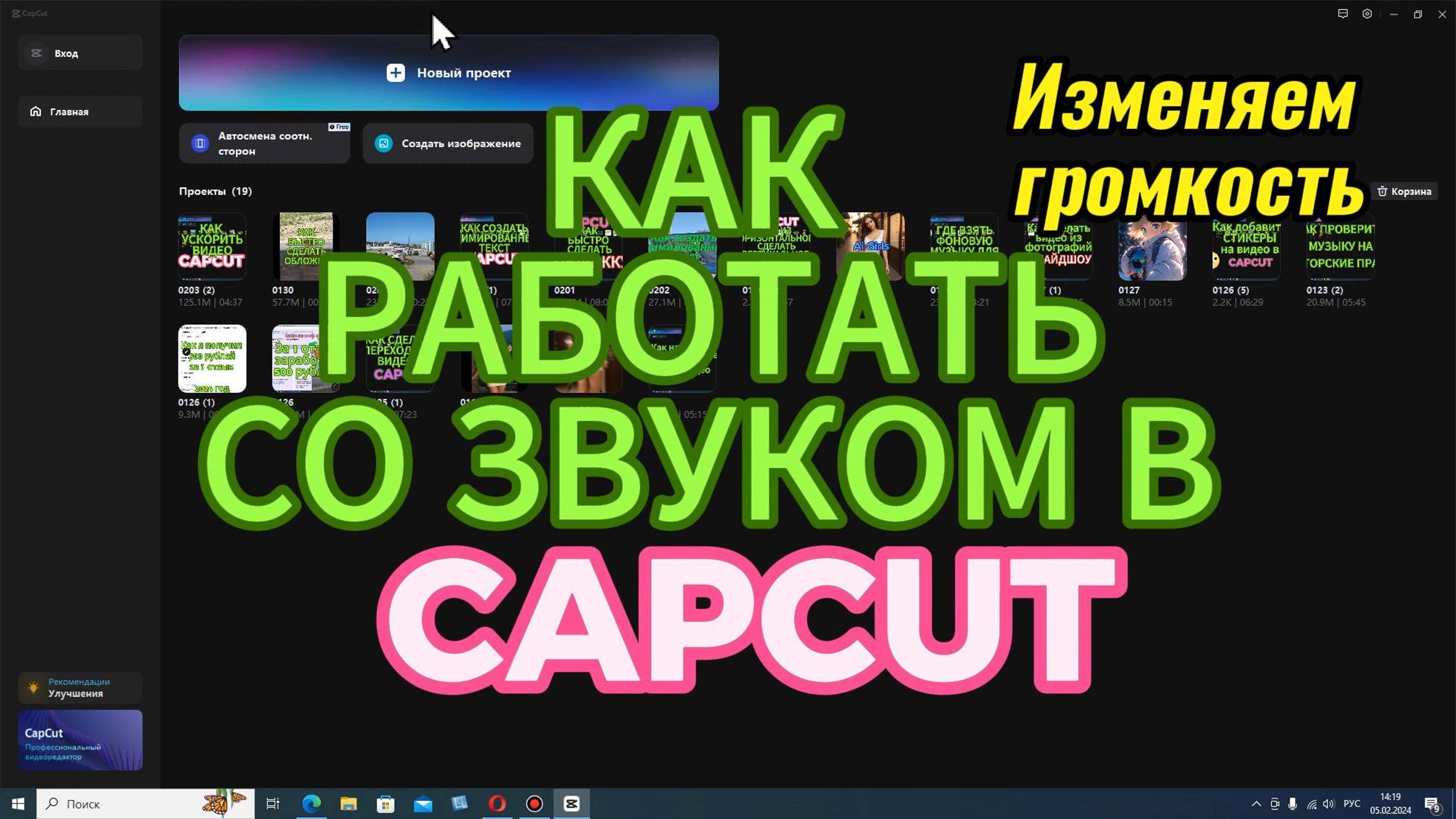Click the plus icon on Новый проект
Viewport: 1456px width, 819px height.
(x=396, y=73)
